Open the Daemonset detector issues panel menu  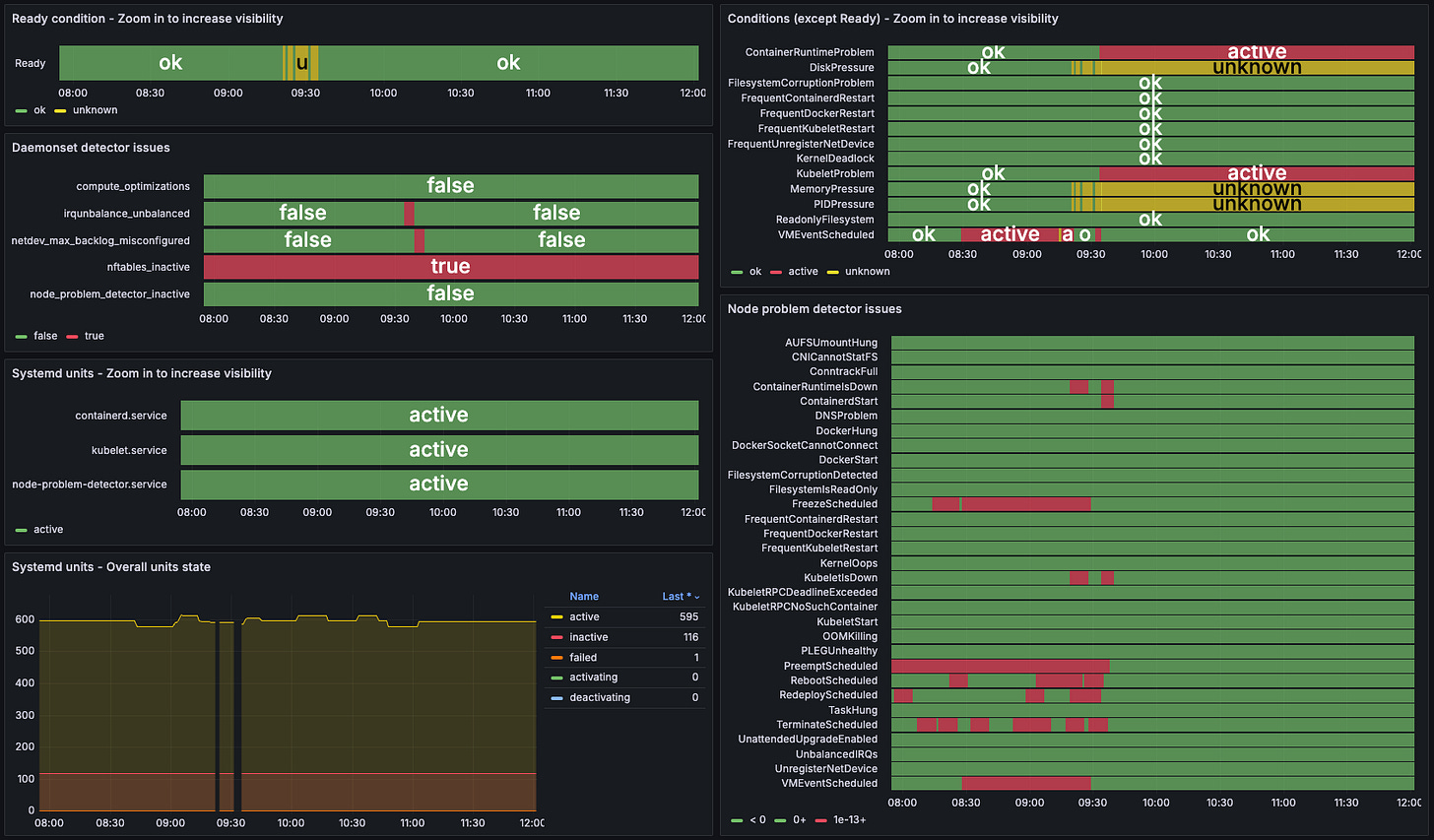89,148
